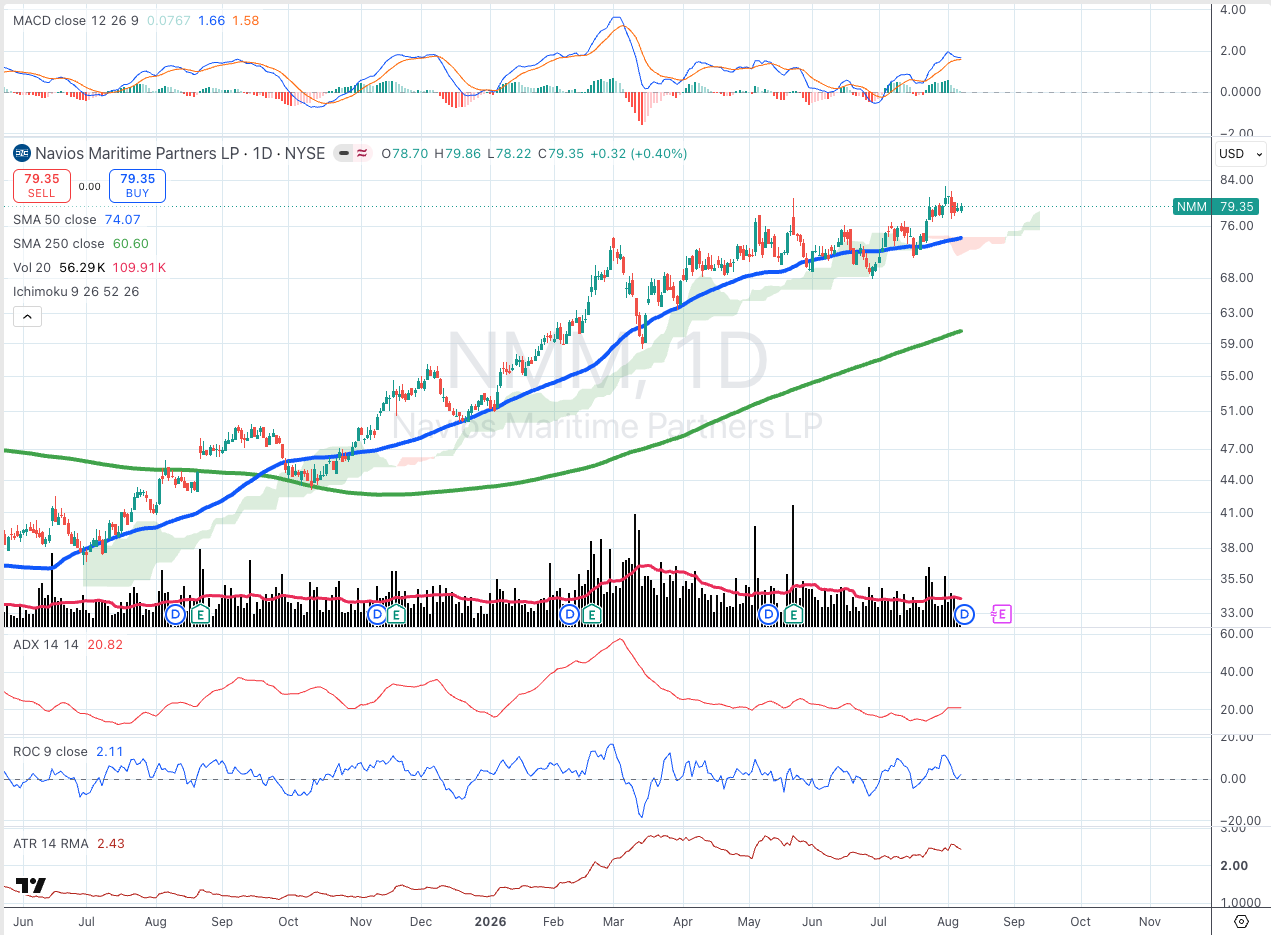Click the change value +0.32 (+0.40%)

[639, 153]
